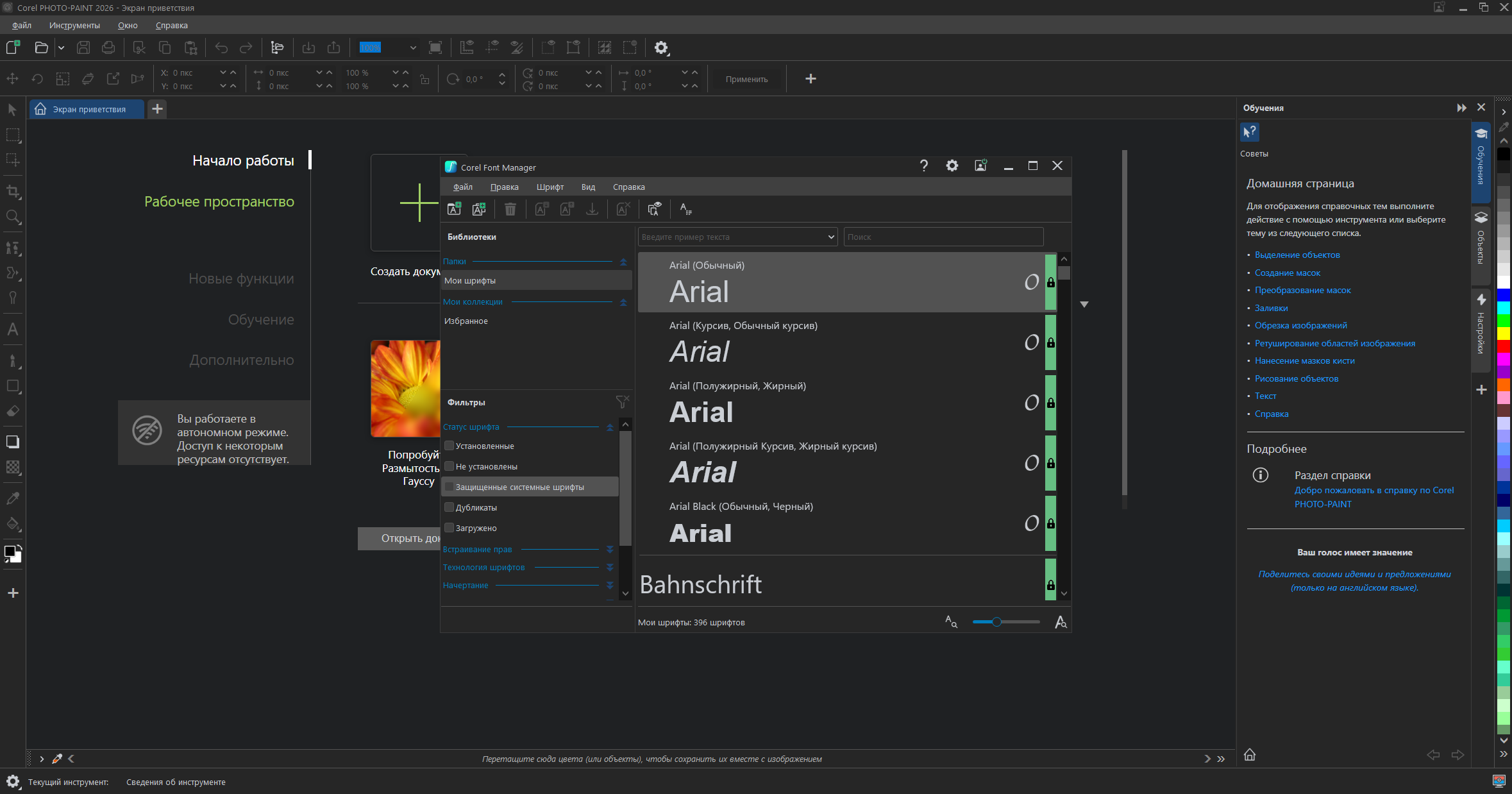
Task: Click the Tips icon in Learning docker
Action: 1250,132
